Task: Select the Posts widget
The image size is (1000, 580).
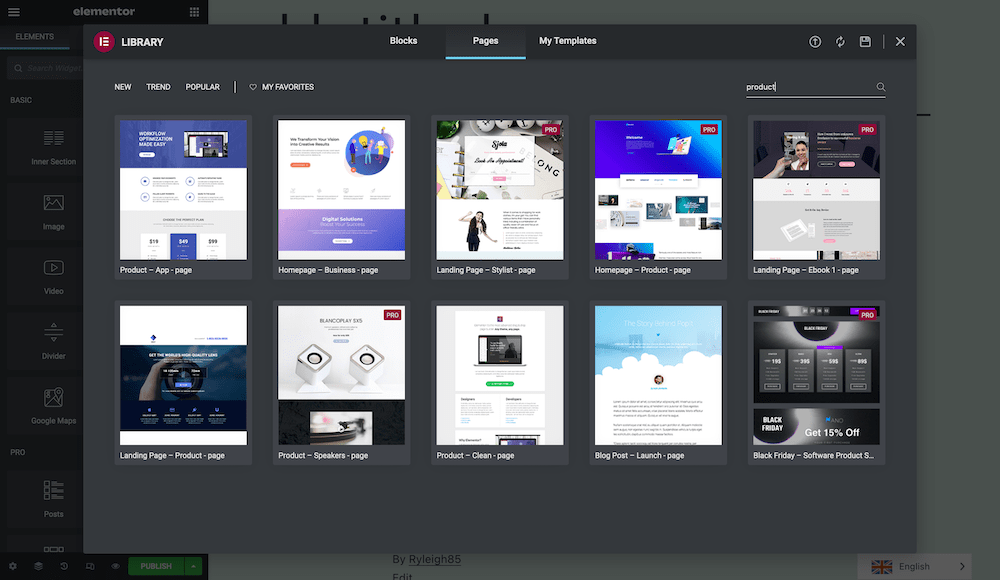Action: [x=54, y=499]
